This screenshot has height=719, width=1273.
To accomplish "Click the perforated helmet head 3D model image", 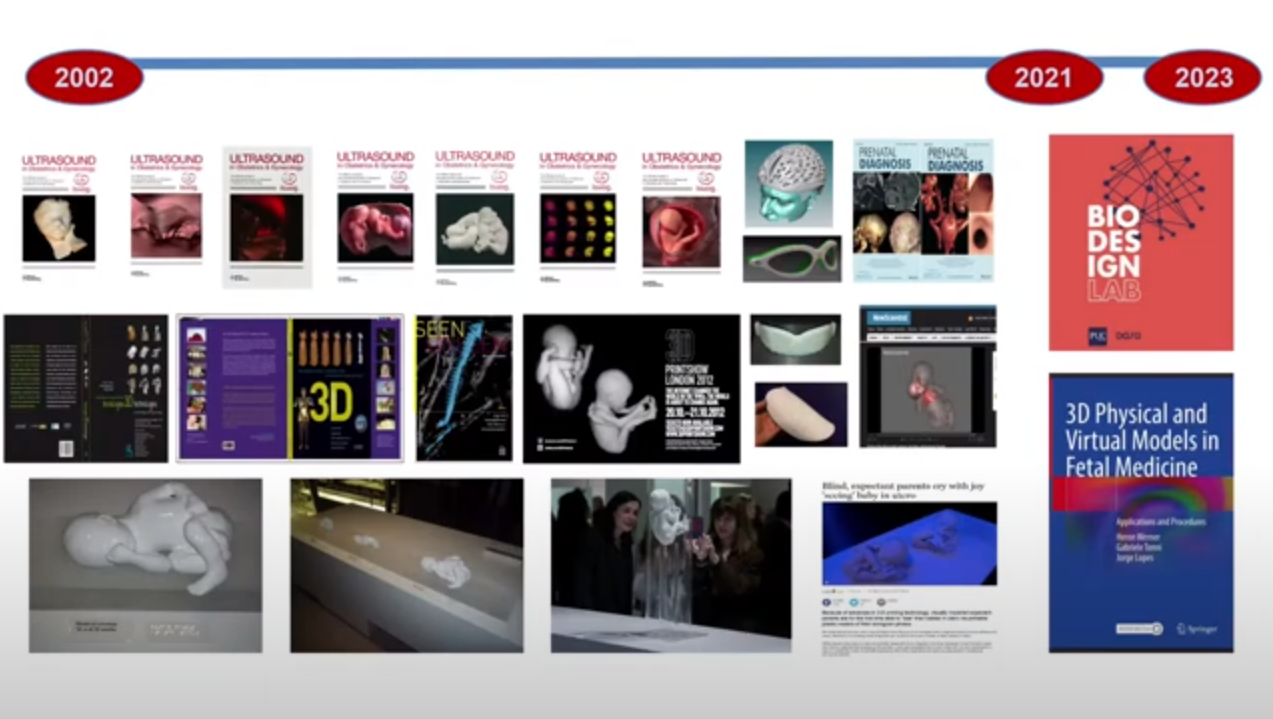I will click(789, 183).
